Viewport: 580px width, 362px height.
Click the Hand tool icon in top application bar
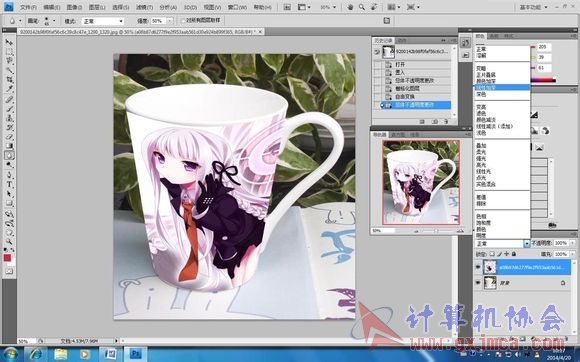point(350,7)
